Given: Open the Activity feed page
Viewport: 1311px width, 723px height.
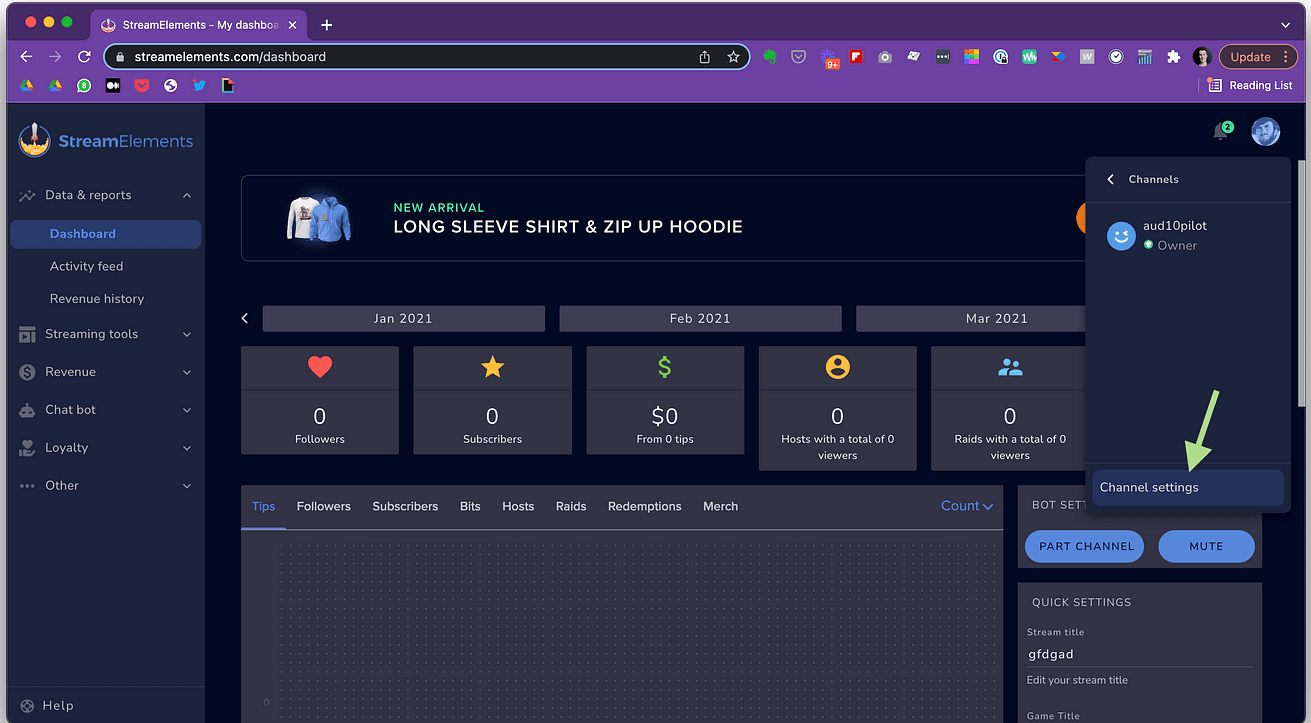Looking at the screenshot, I should click(87, 266).
